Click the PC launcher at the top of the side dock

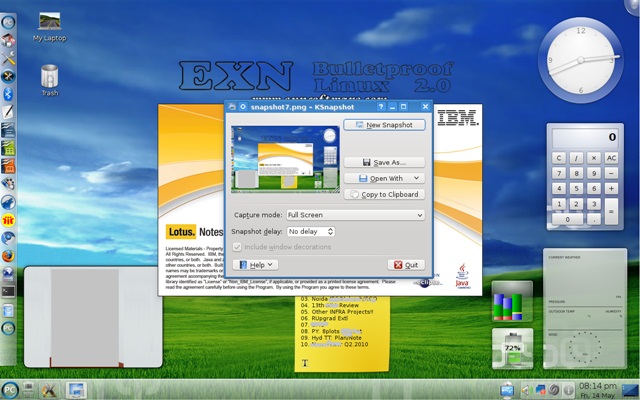pos(8,22)
